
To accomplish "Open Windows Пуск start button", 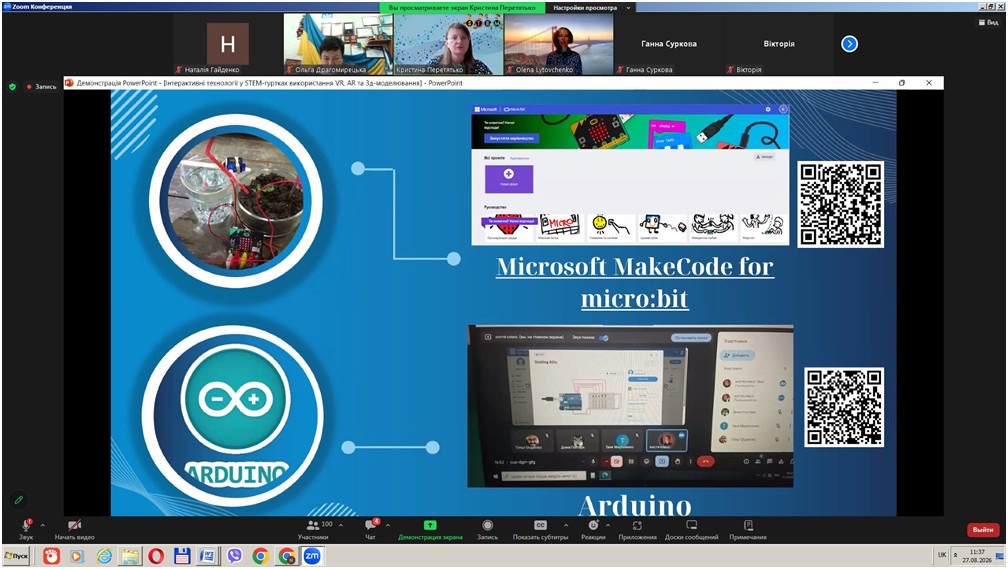I will [x=16, y=555].
